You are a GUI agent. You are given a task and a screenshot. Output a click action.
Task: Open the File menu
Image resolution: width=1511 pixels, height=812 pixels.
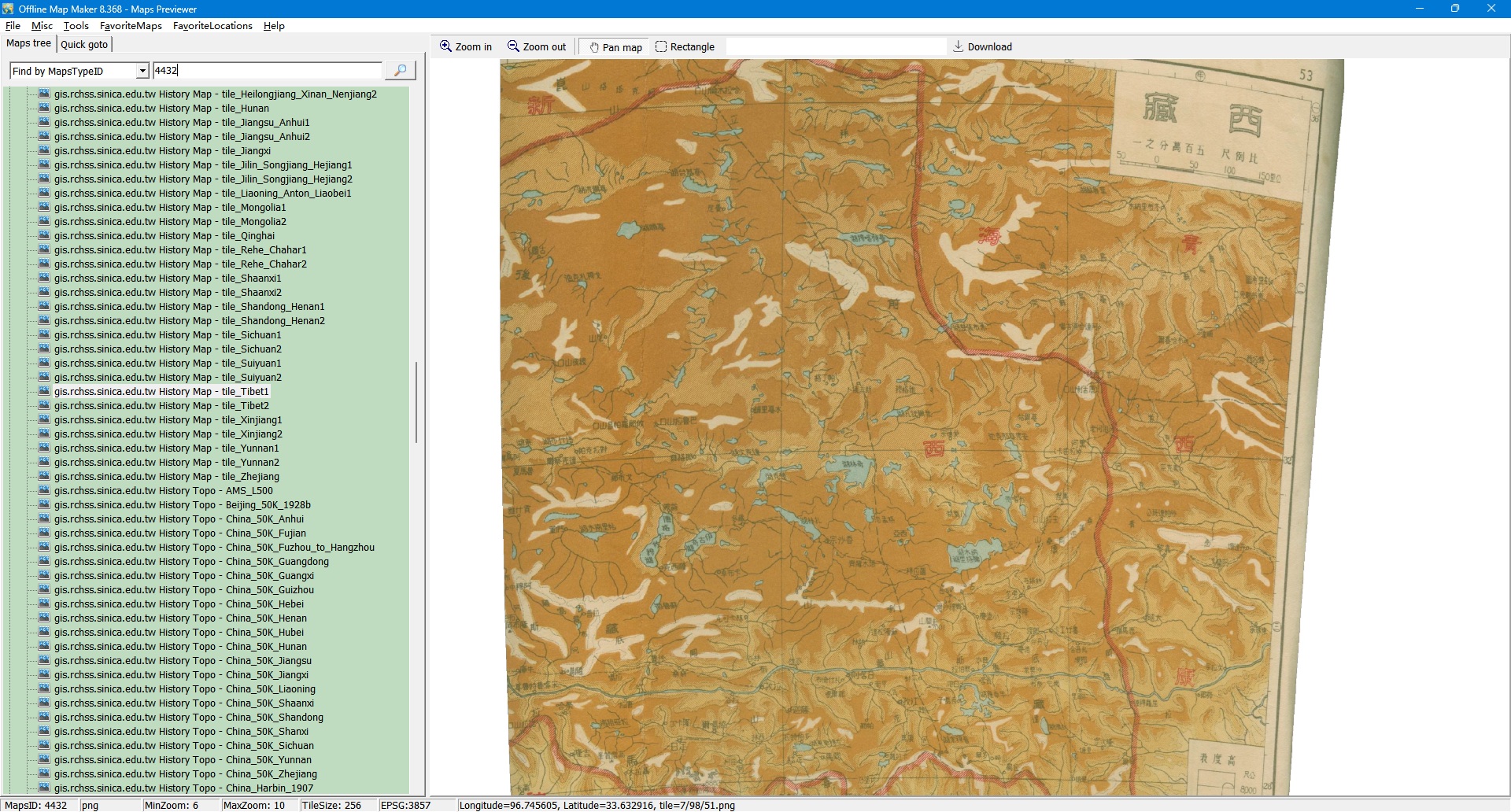coord(13,26)
